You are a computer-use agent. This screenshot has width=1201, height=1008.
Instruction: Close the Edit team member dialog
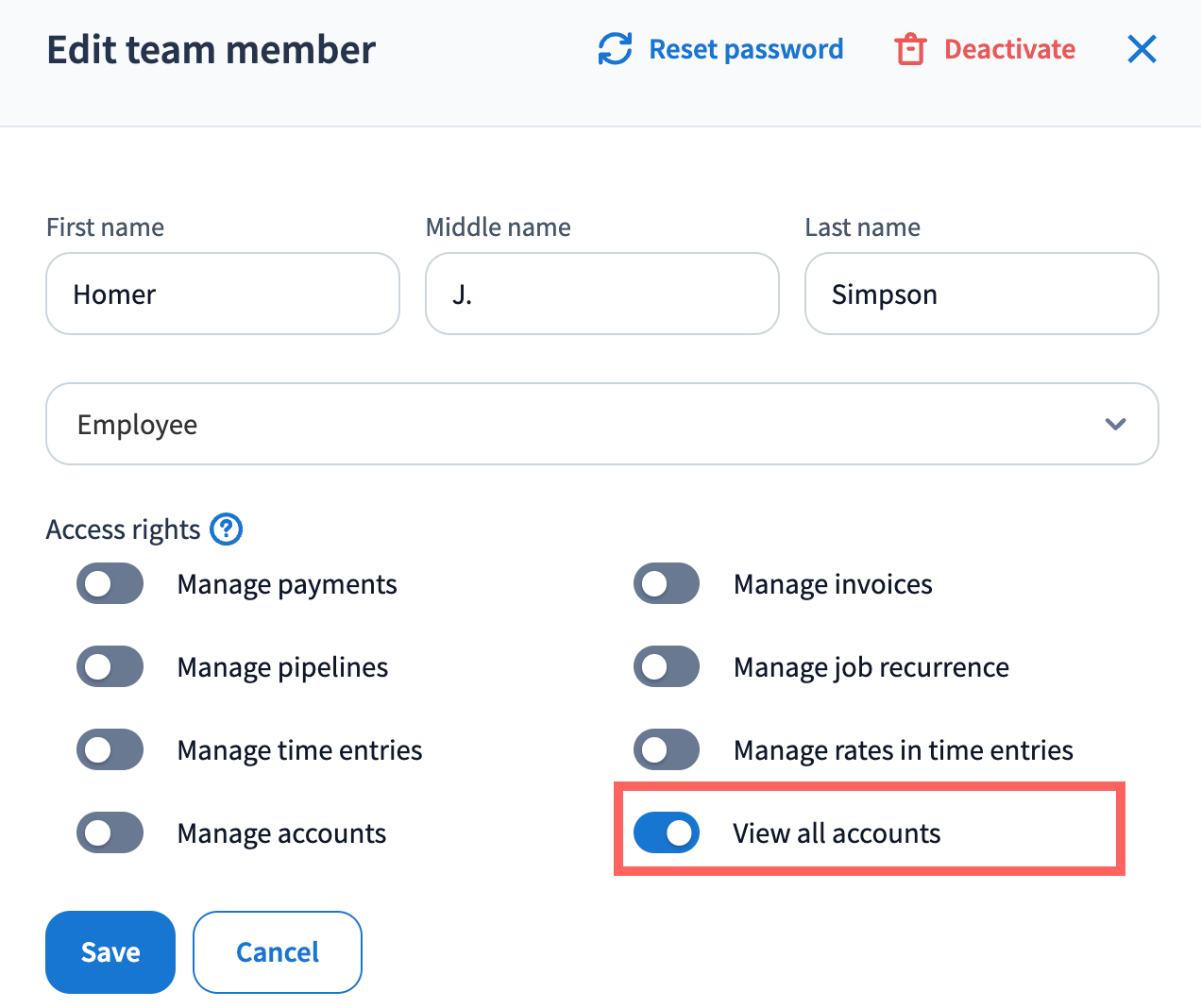pyautogui.click(x=1142, y=49)
